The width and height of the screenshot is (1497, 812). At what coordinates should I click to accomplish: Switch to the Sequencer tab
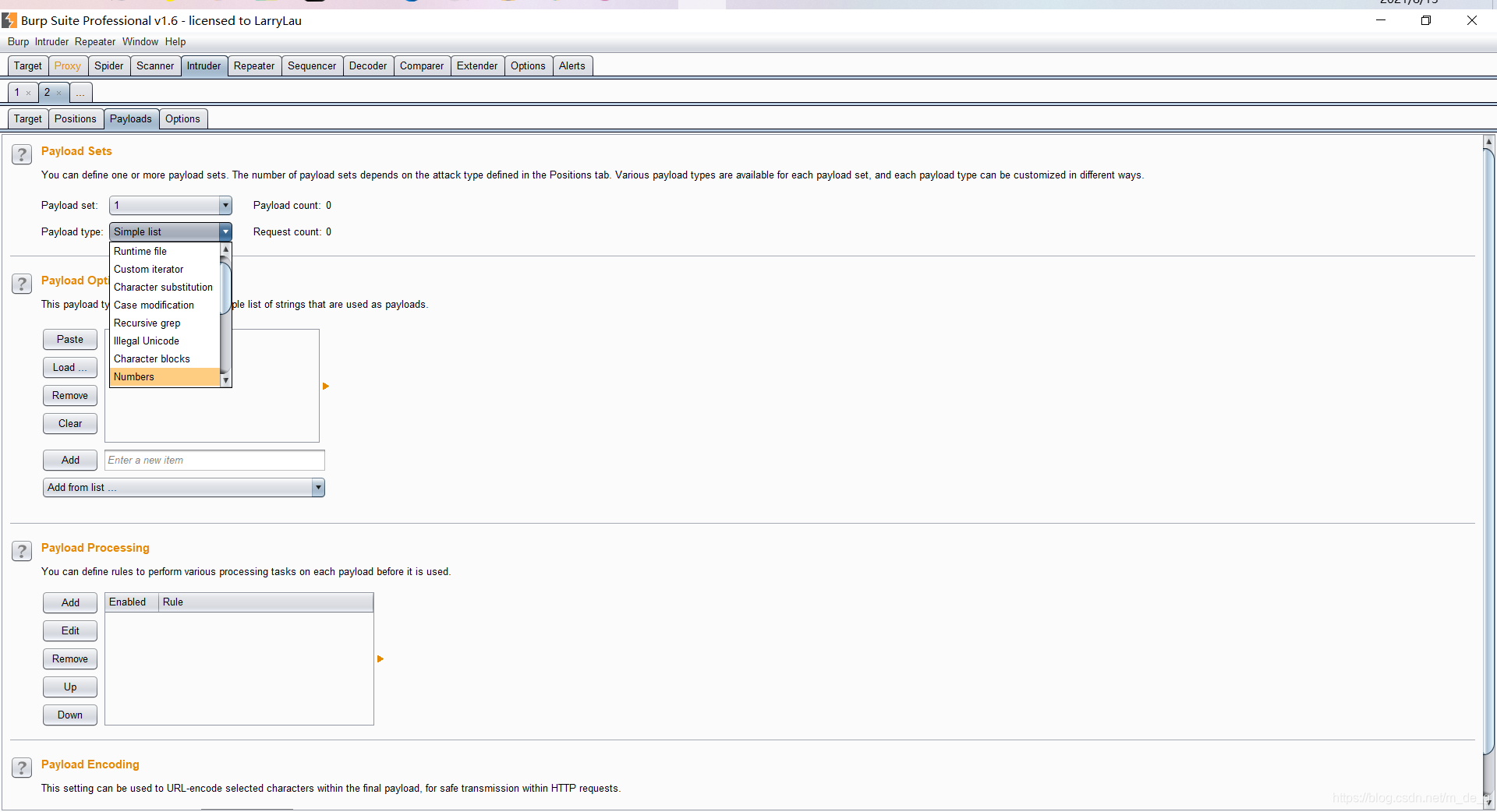tap(312, 66)
